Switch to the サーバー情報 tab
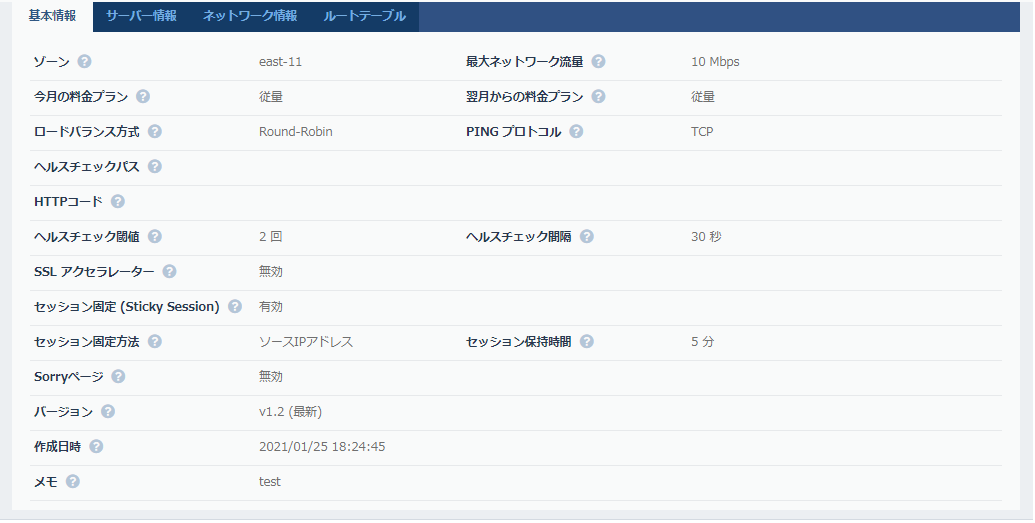This screenshot has height=523, width=1035. (141, 16)
